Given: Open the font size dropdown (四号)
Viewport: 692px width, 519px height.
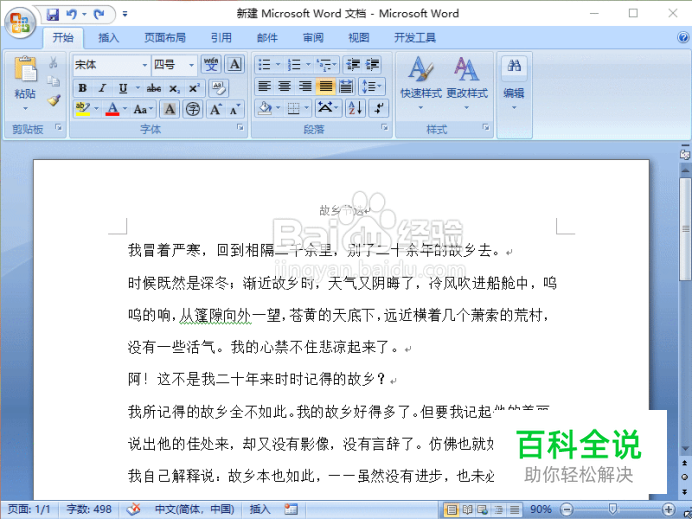Looking at the screenshot, I should coord(191,65).
